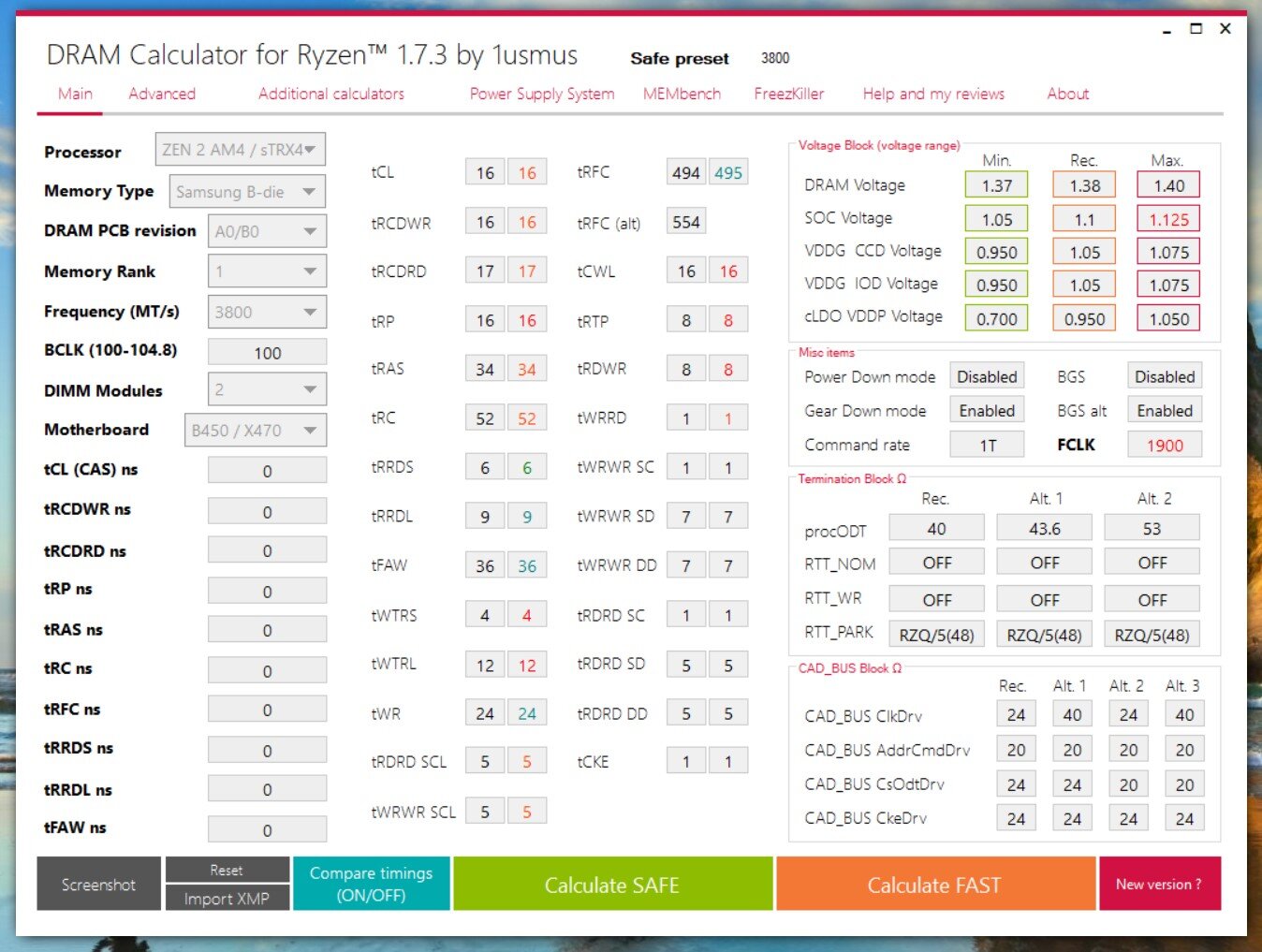
Task: Open the Main tab
Action: (75, 94)
